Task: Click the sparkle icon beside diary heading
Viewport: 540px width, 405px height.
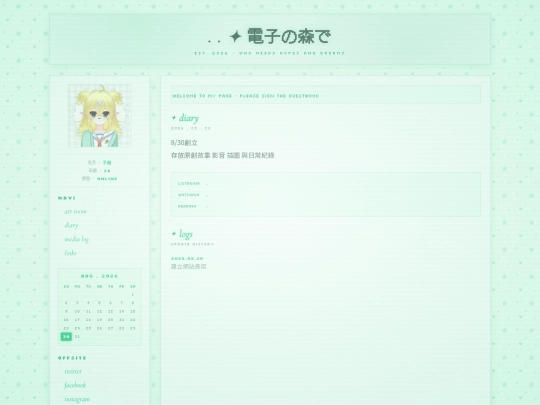Action: point(174,118)
